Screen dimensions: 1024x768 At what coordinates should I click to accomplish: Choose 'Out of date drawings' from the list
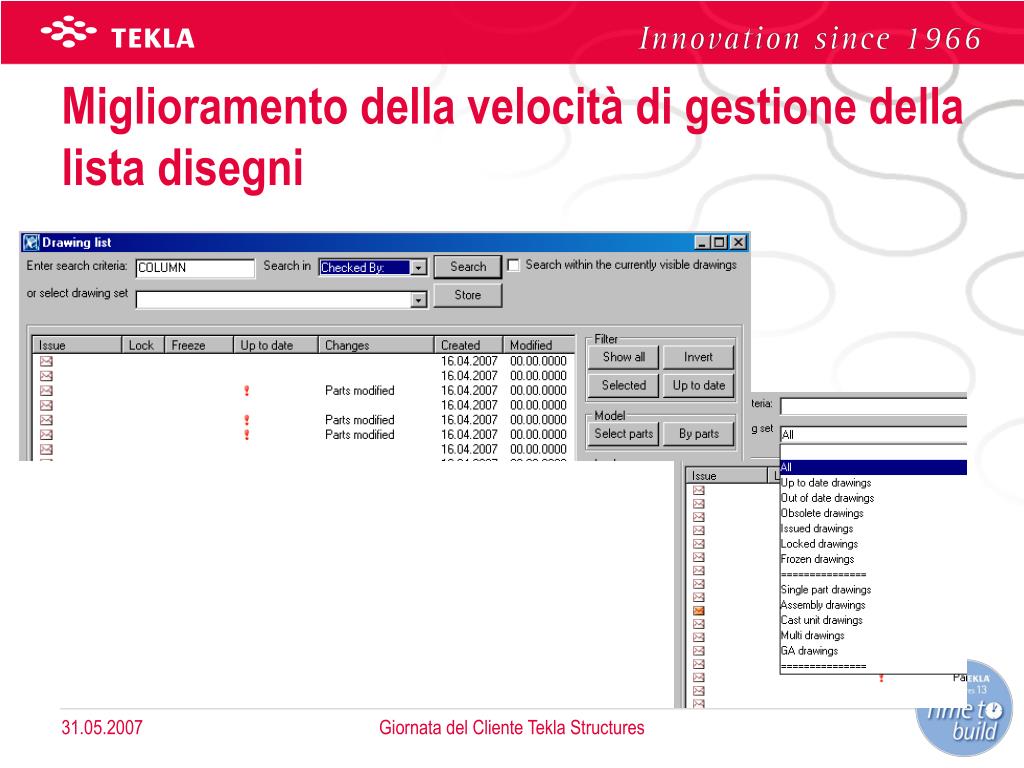827,498
